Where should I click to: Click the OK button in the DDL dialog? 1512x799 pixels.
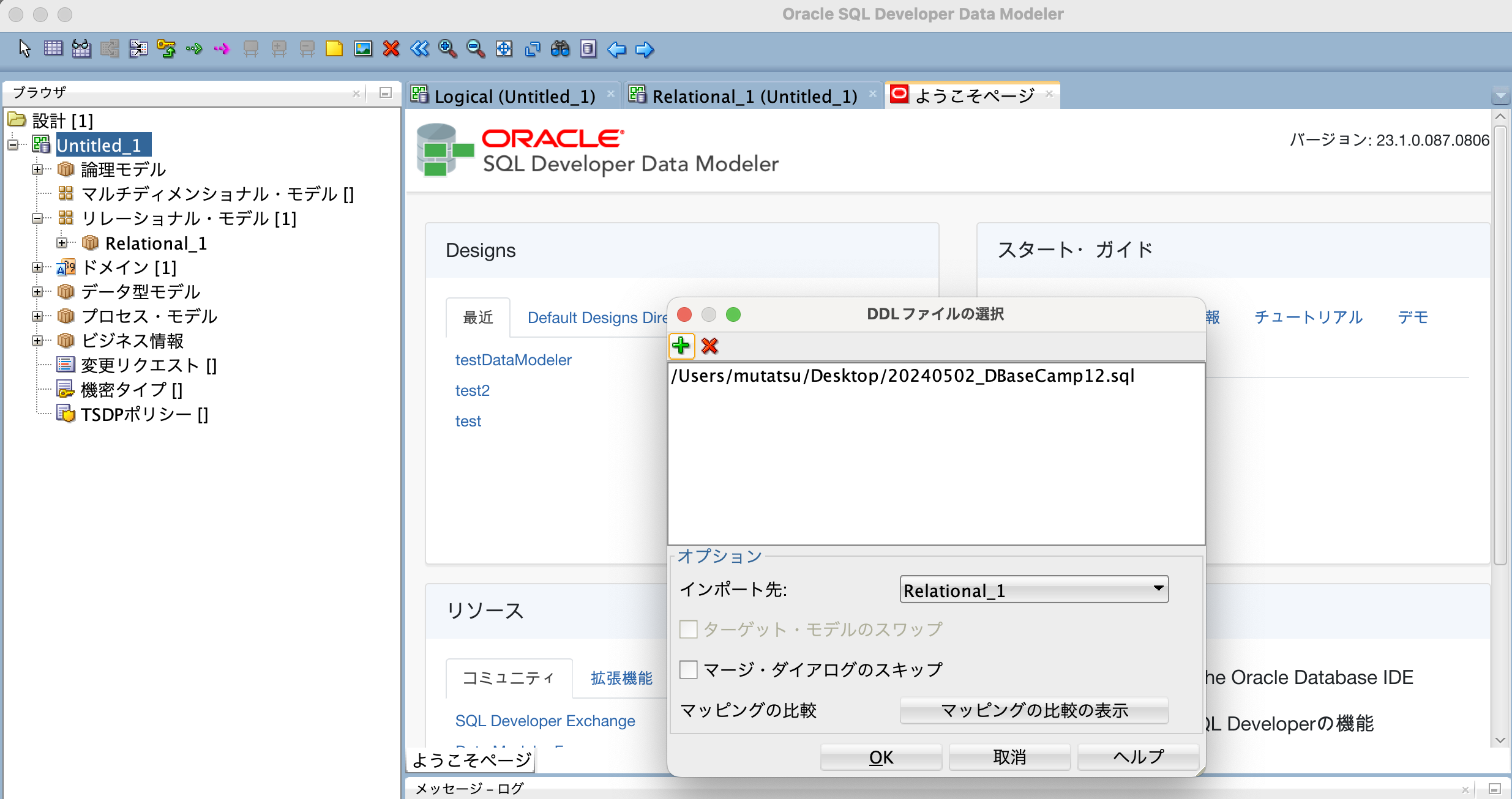point(880,757)
